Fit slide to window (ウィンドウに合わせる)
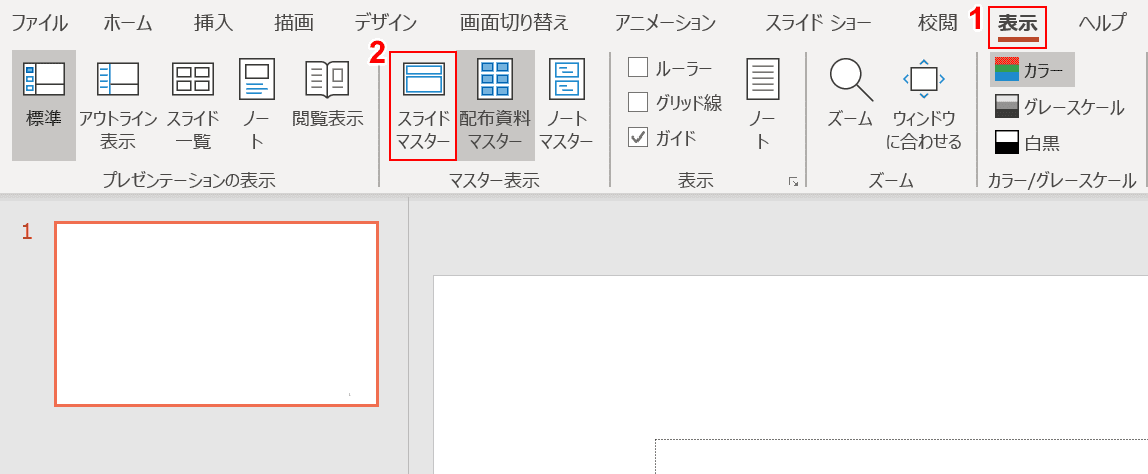Viewport: 1148px width, 474px height. (x=924, y=105)
